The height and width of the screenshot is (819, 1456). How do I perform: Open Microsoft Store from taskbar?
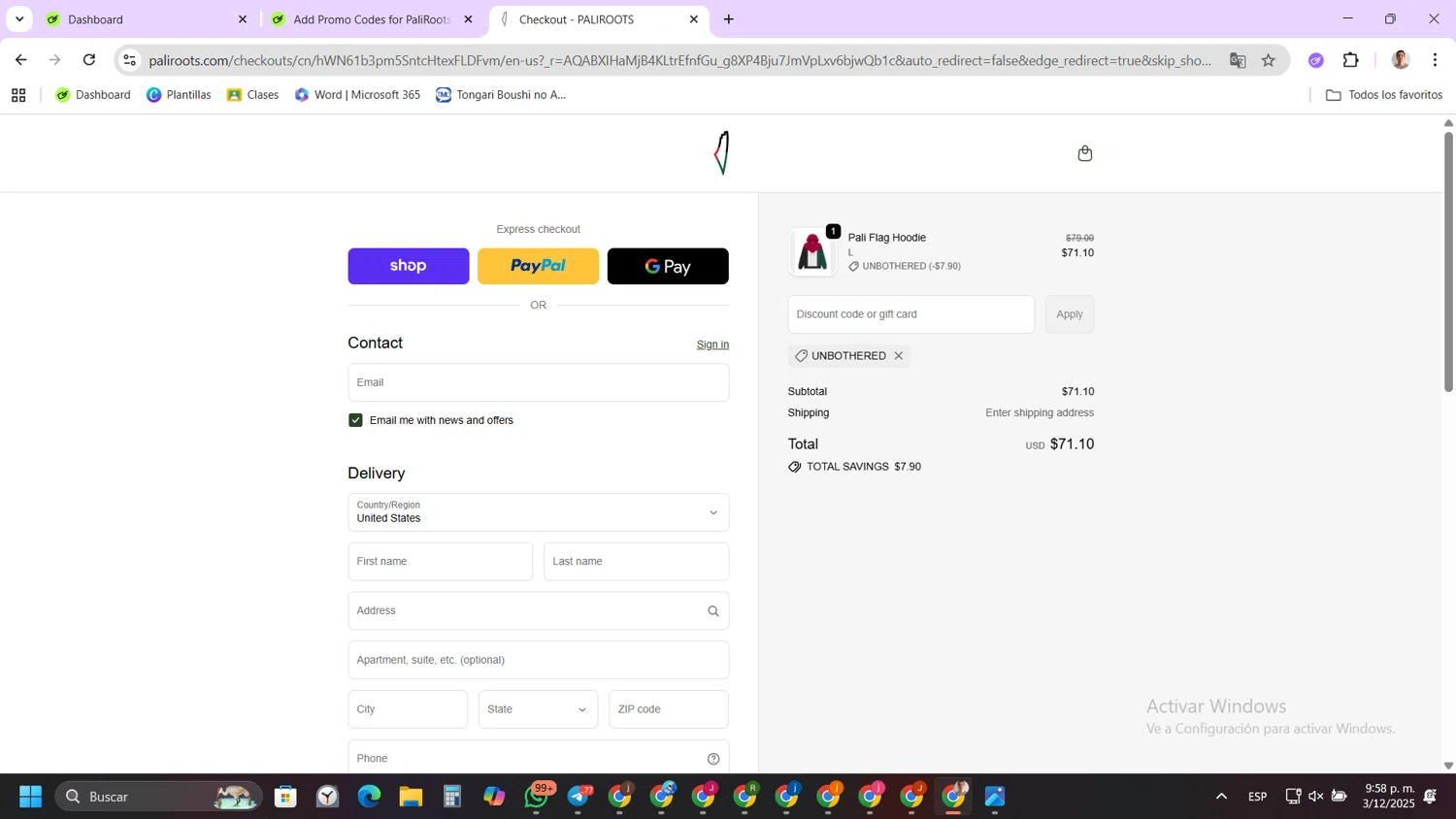285,797
